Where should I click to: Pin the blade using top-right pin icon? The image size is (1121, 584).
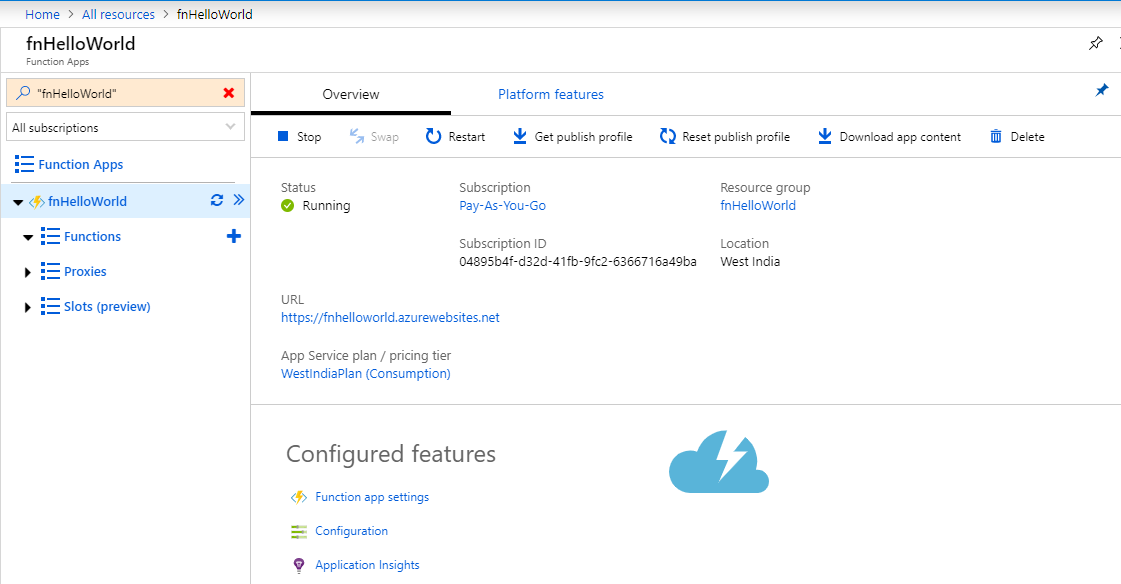coord(1095,44)
